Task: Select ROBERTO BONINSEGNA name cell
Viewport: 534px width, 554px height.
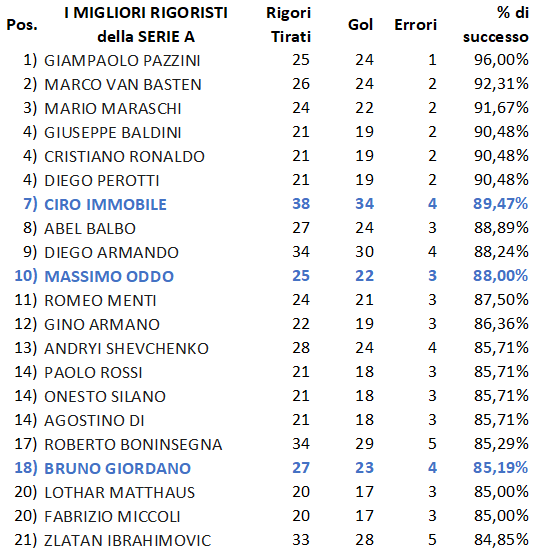Action: coord(133,444)
